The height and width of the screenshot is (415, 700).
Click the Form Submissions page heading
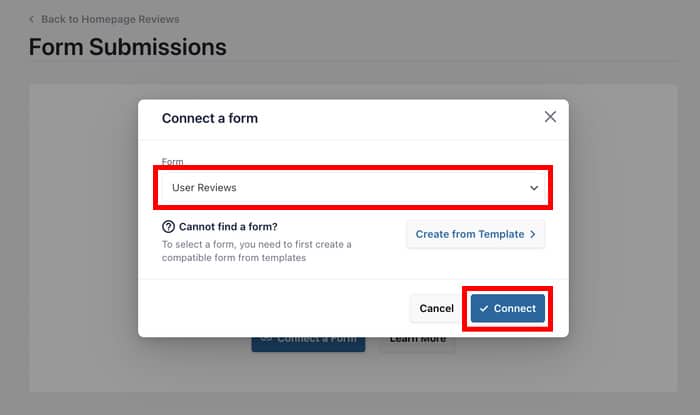127,47
